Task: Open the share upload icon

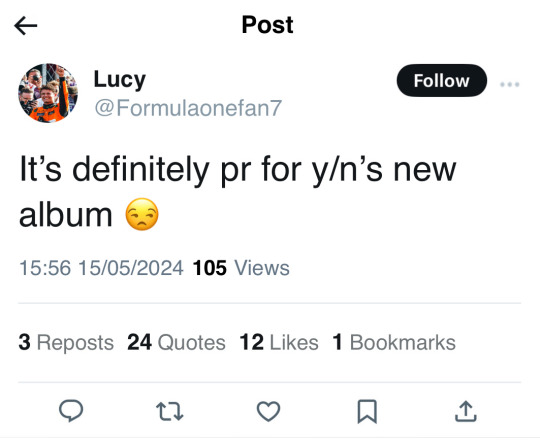Action: coord(466,411)
